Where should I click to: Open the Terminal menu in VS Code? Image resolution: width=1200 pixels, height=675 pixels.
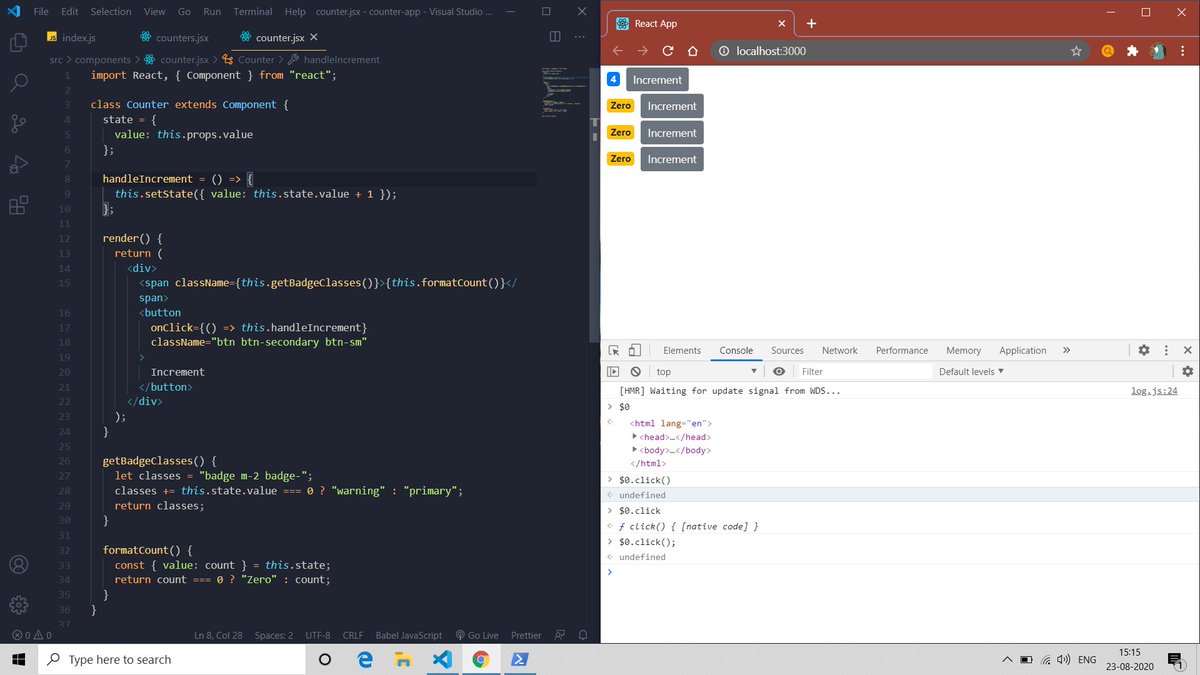(253, 11)
